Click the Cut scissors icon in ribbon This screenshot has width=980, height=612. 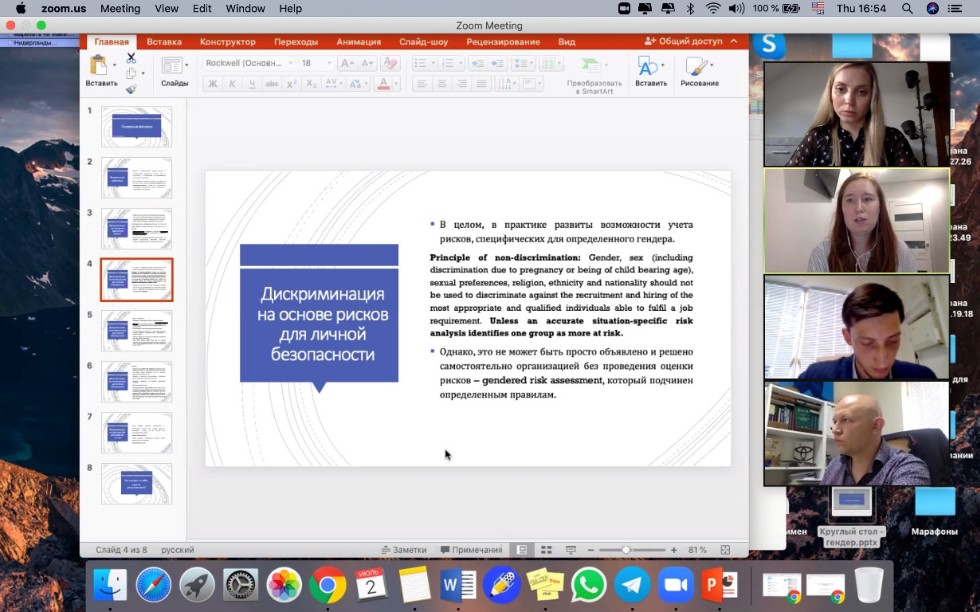pyautogui.click(x=130, y=59)
